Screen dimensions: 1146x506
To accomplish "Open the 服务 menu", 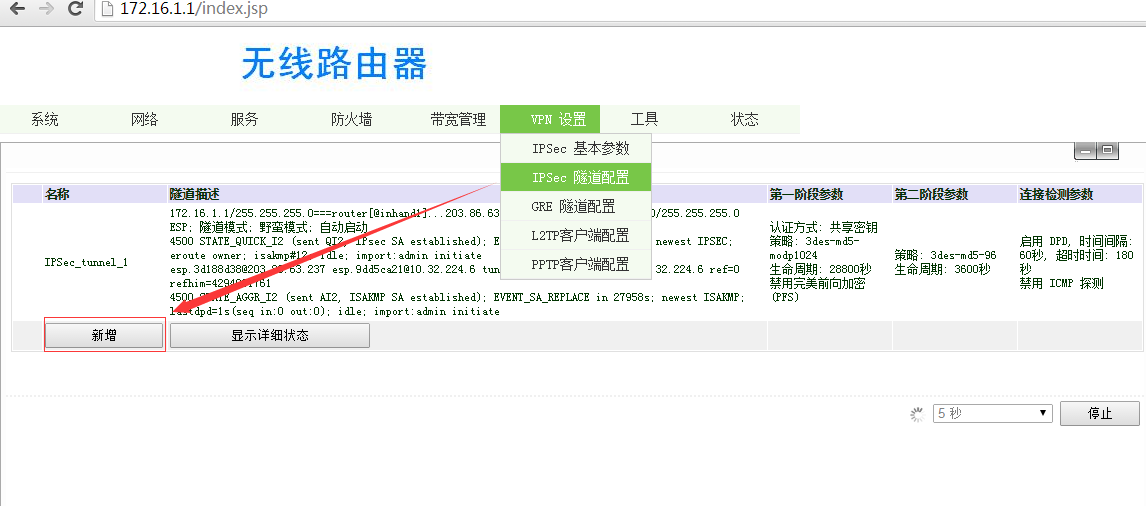I will click(x=245, y=119).
